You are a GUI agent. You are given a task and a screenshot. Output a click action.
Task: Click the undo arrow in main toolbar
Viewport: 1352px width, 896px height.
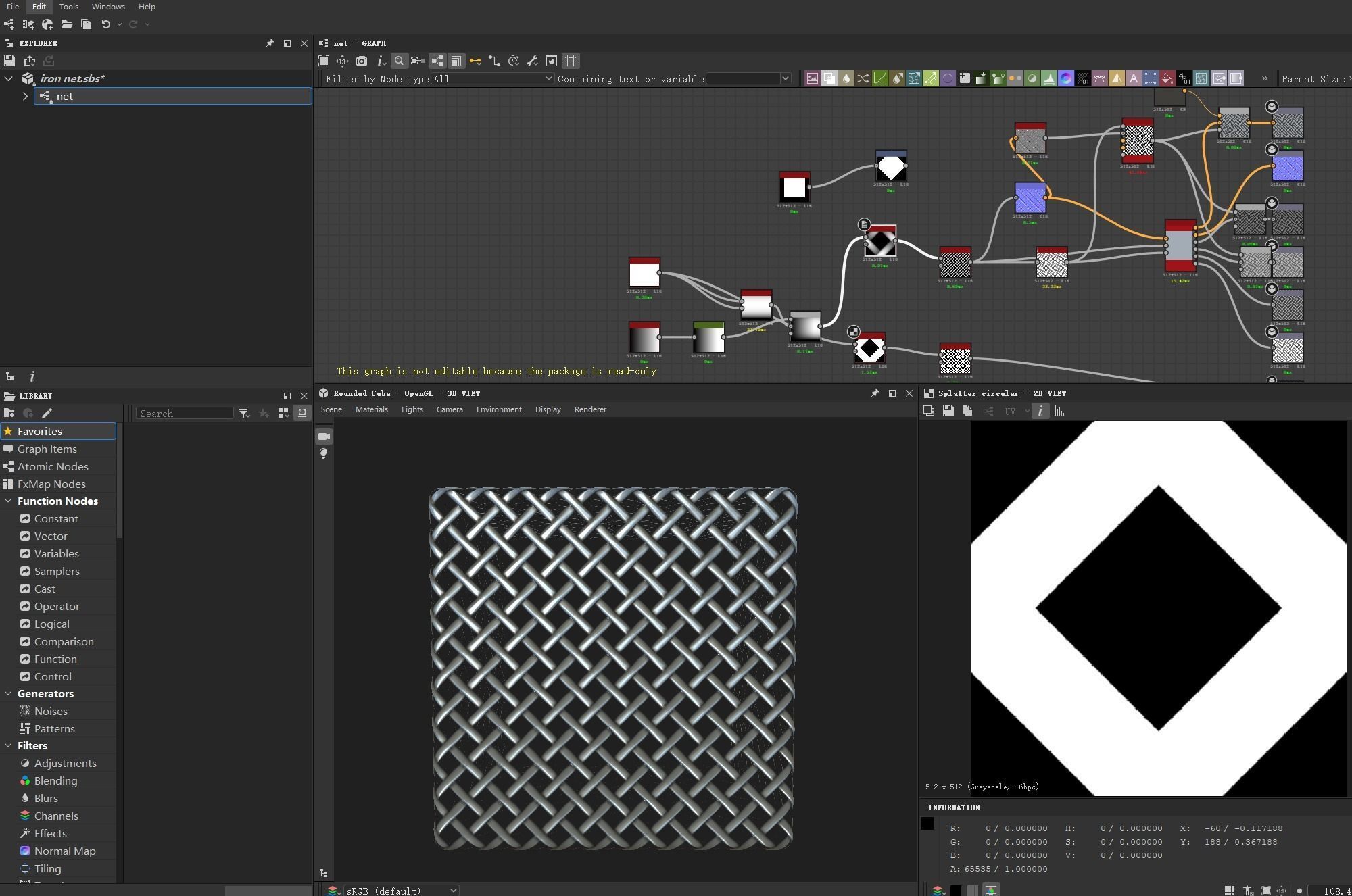click(105, 24)
